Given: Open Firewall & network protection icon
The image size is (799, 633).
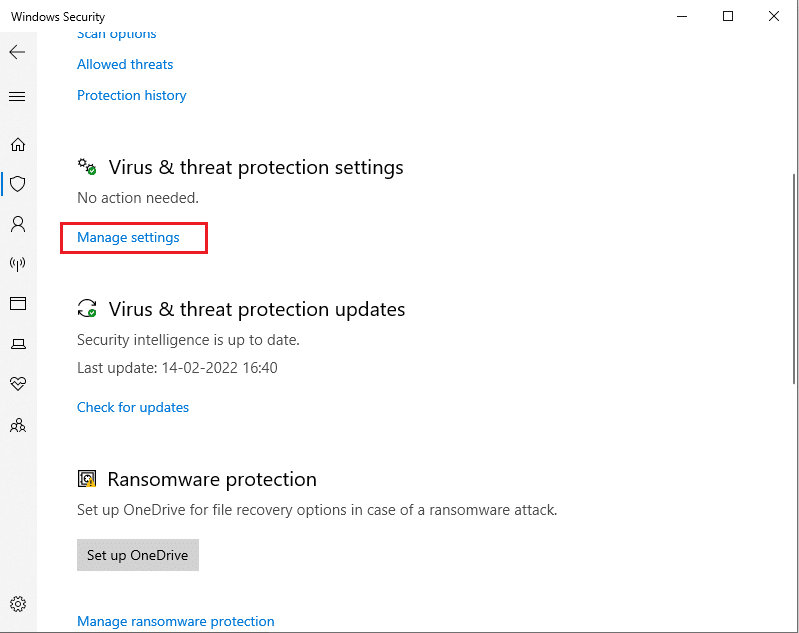Looking at the screenshot, I should 18,263.
